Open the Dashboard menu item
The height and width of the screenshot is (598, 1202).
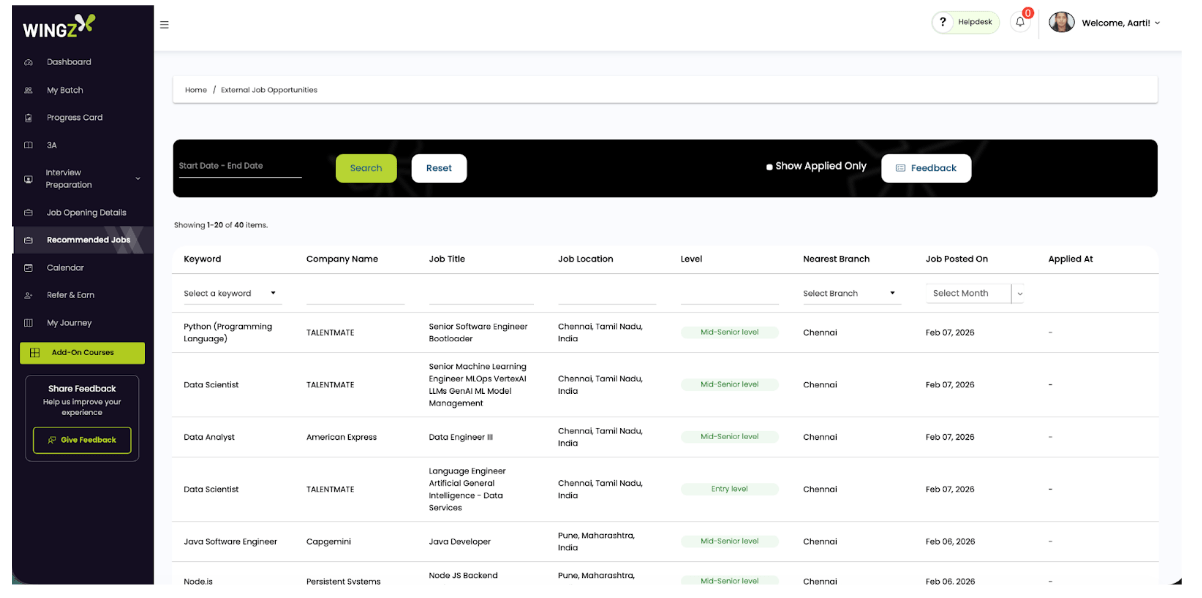tap(69, 62)
